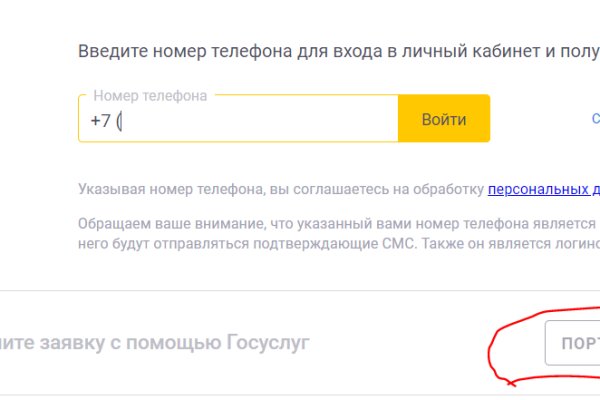
Task: Open the персональных данных link
Action: 543,189
